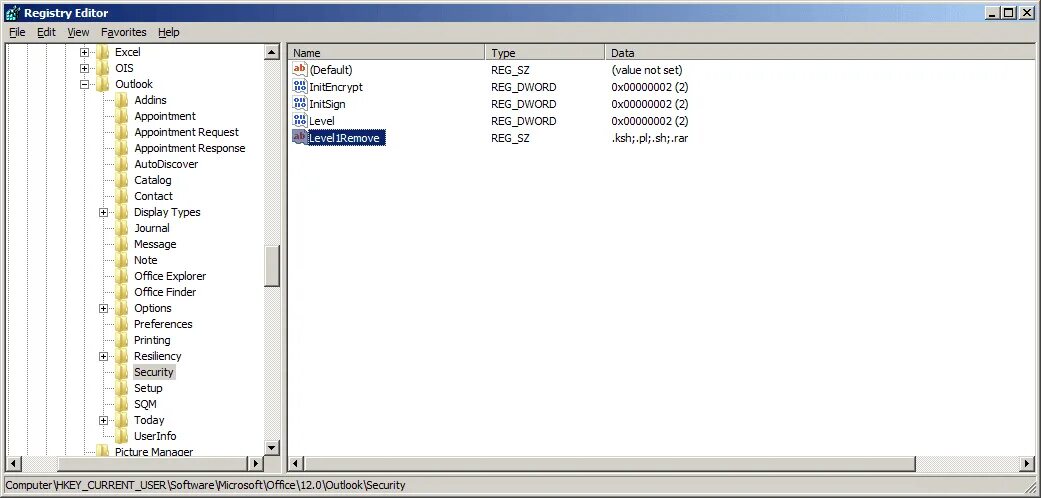Click the Journal folder icon

click(122, 228)
